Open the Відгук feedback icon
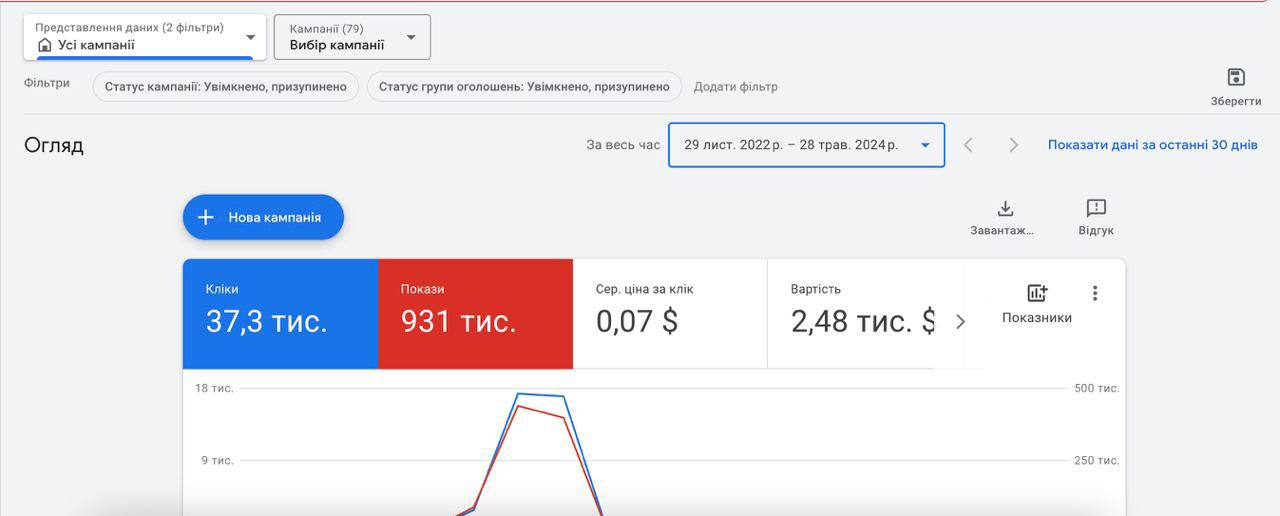This screenshot has width=1280, height=516. click(1096, 209)
